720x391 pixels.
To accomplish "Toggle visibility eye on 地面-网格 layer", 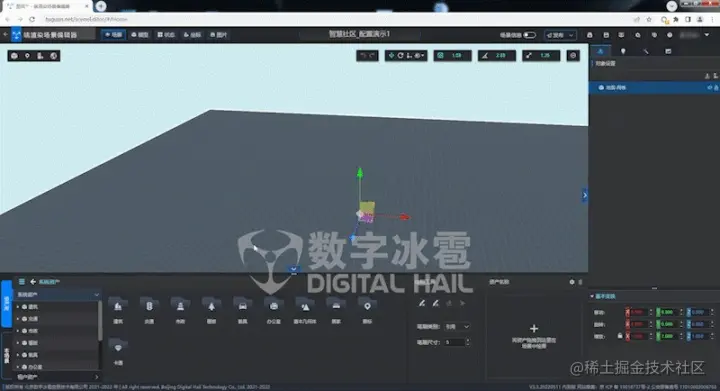I will (709, 88).
